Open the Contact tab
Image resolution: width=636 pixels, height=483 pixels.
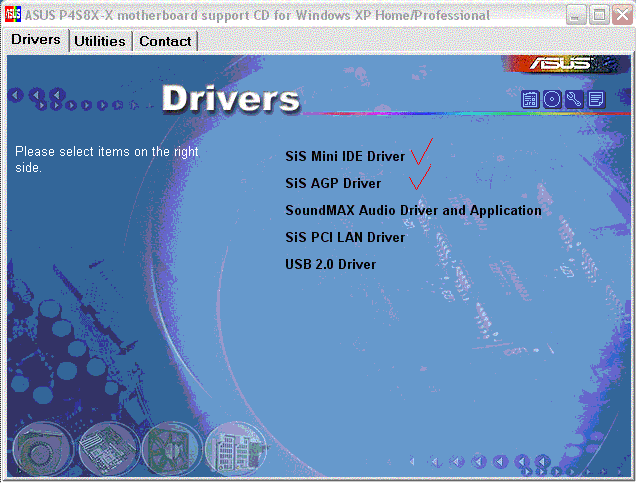(x=165, y=41)
